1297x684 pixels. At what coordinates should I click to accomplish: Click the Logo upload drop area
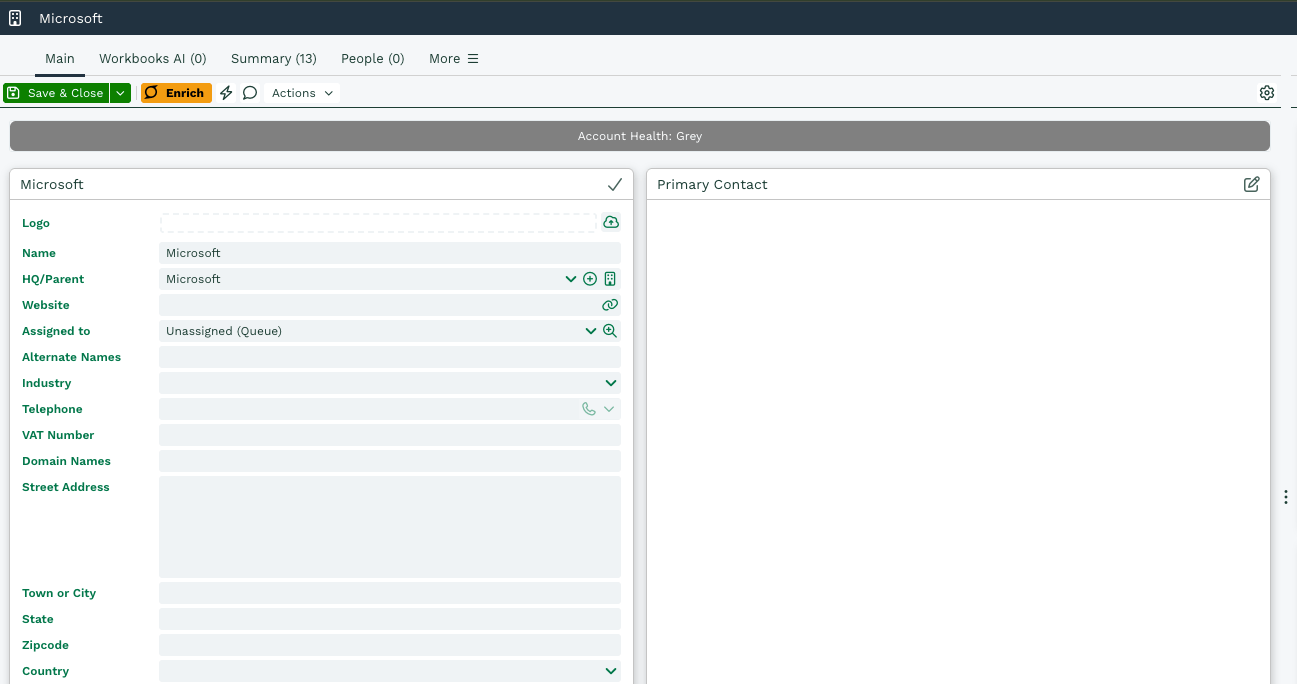tap(378, 223)
